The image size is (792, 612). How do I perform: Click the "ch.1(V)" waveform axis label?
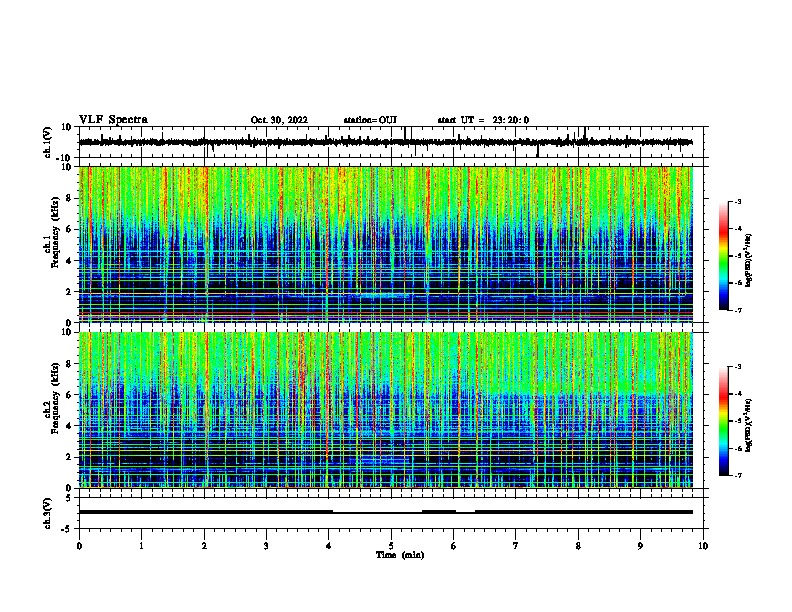(x=48, y=142)
